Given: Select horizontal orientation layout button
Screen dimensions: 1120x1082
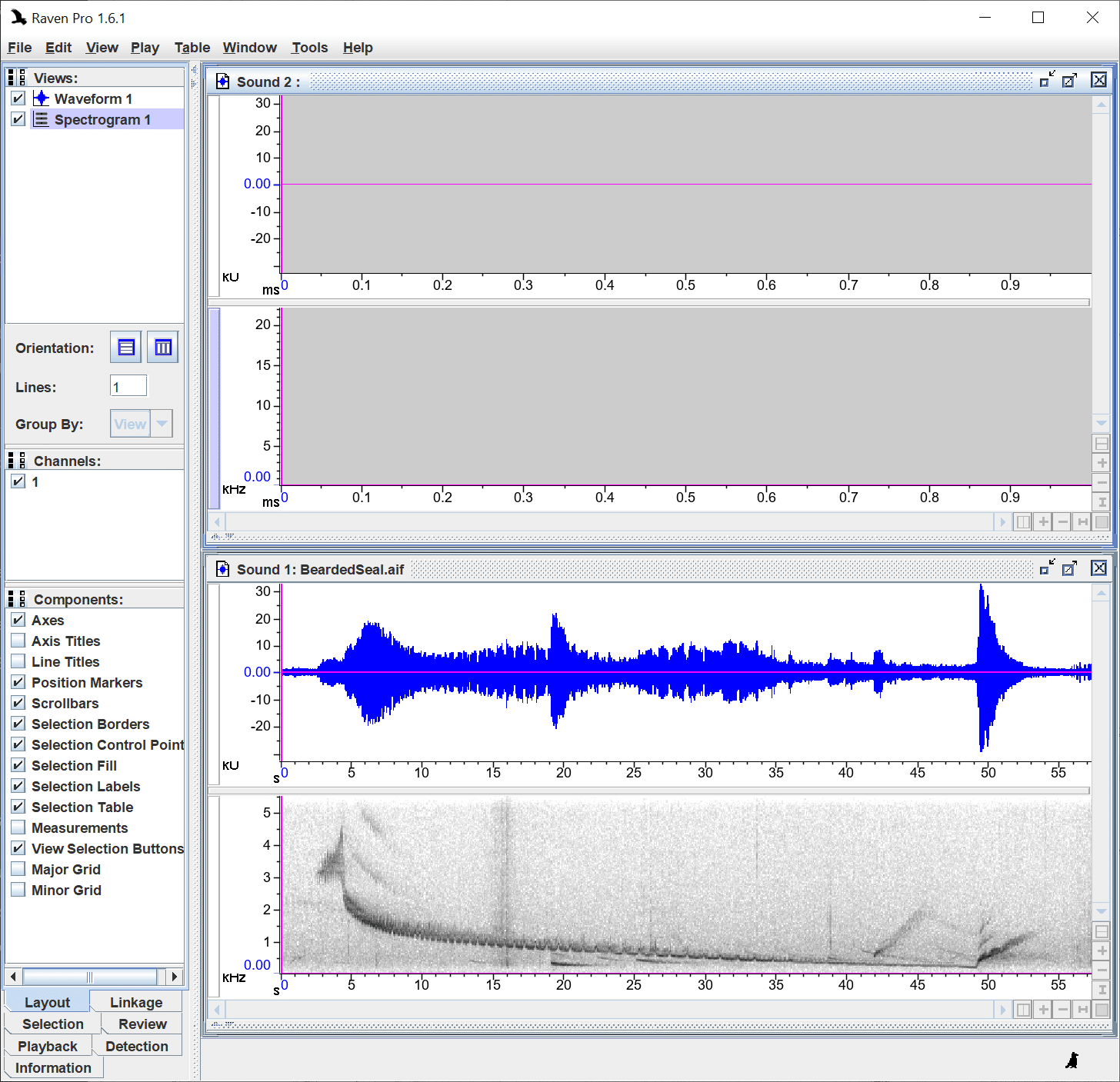Looking at the screenshot, I should coord(126,348).
